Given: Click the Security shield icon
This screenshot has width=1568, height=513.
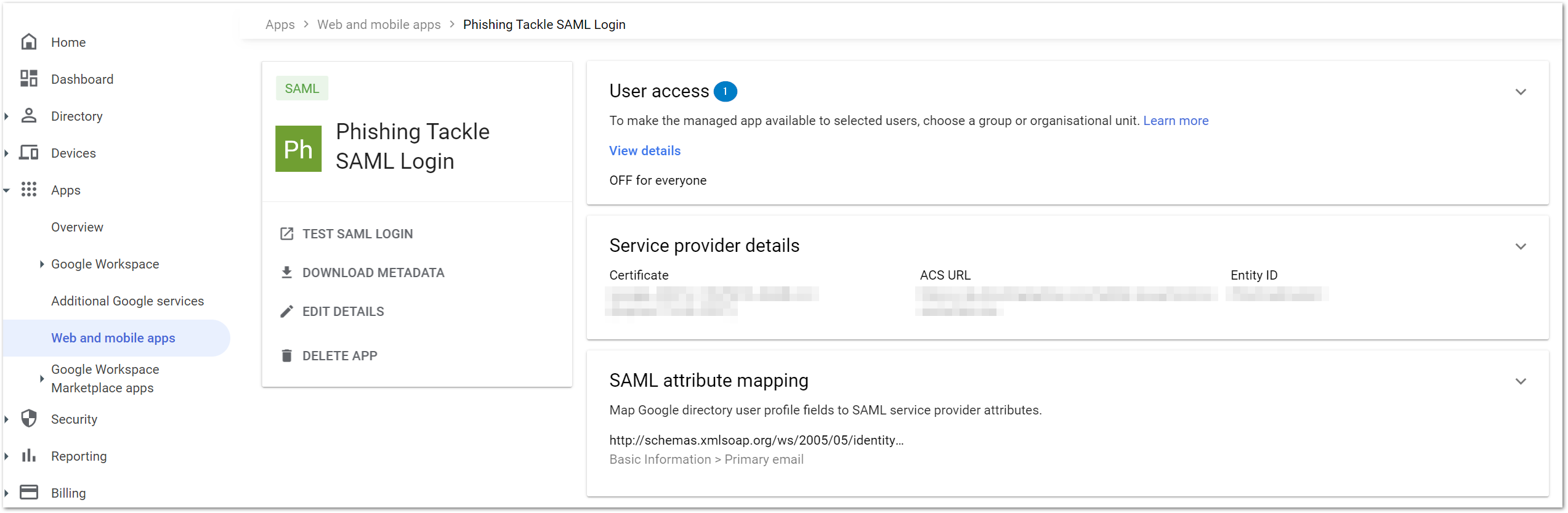Looking at the screenshot, I should click(29, 419).
